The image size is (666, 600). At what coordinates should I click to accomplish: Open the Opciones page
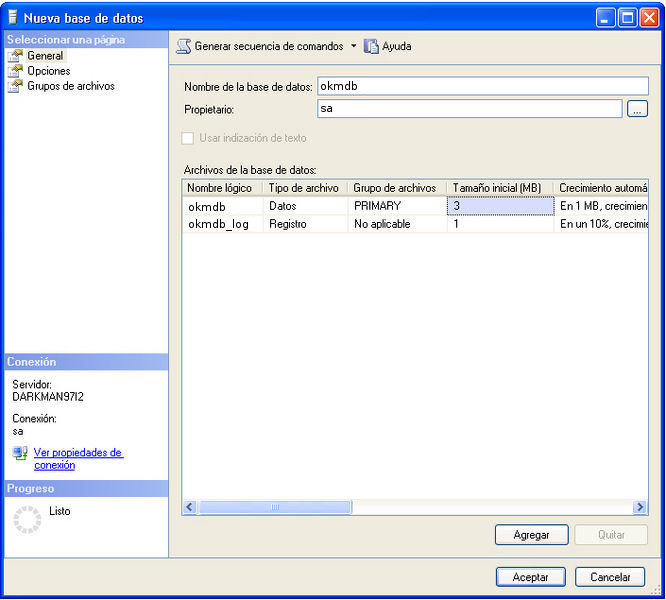(48, 71)
